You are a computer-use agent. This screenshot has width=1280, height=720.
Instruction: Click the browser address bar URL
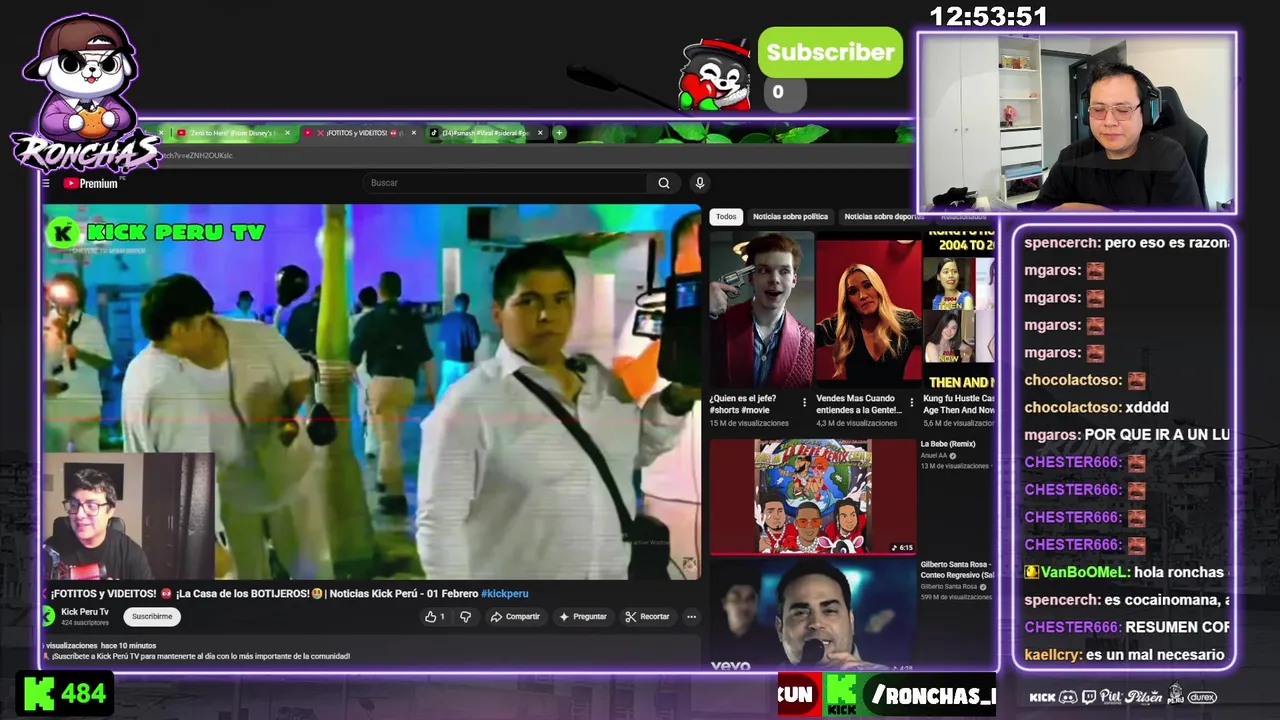[x=198, y=156]
